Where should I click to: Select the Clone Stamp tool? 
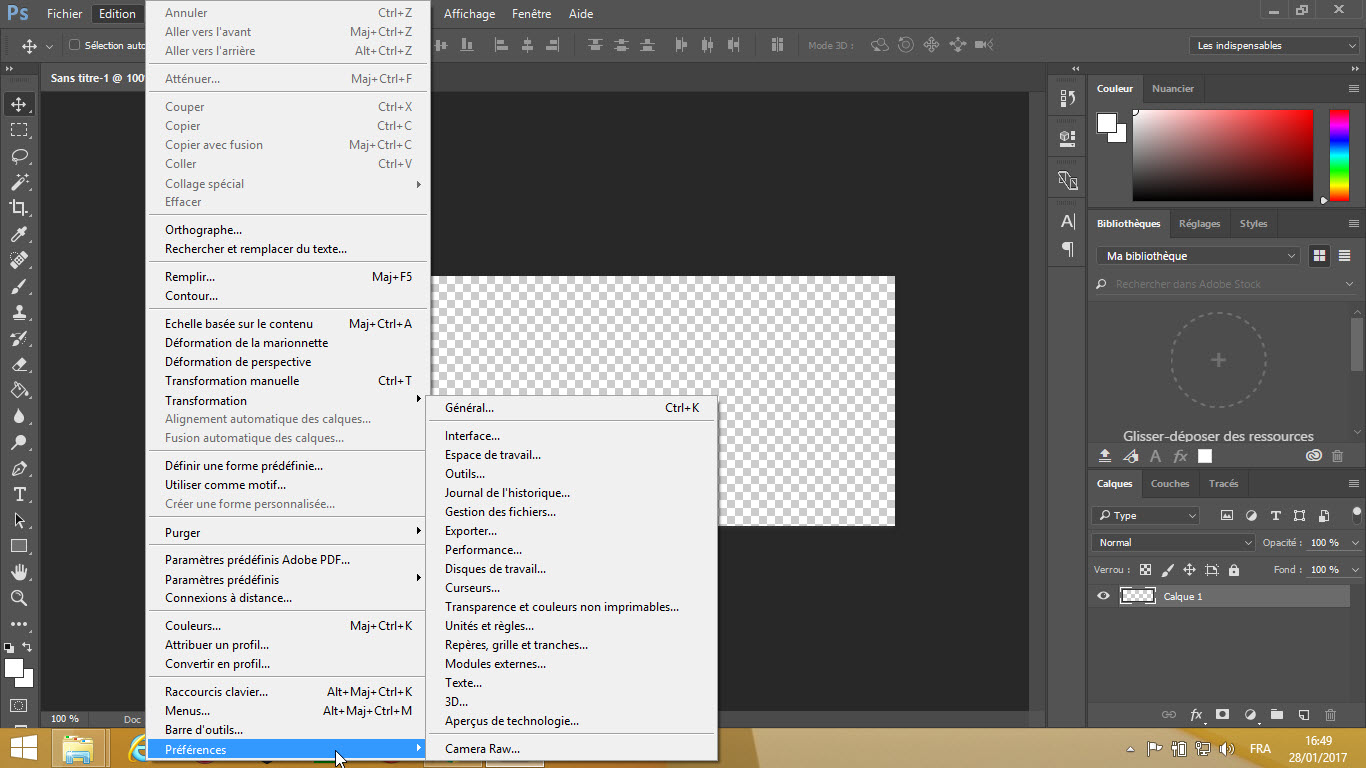point(19,312)
